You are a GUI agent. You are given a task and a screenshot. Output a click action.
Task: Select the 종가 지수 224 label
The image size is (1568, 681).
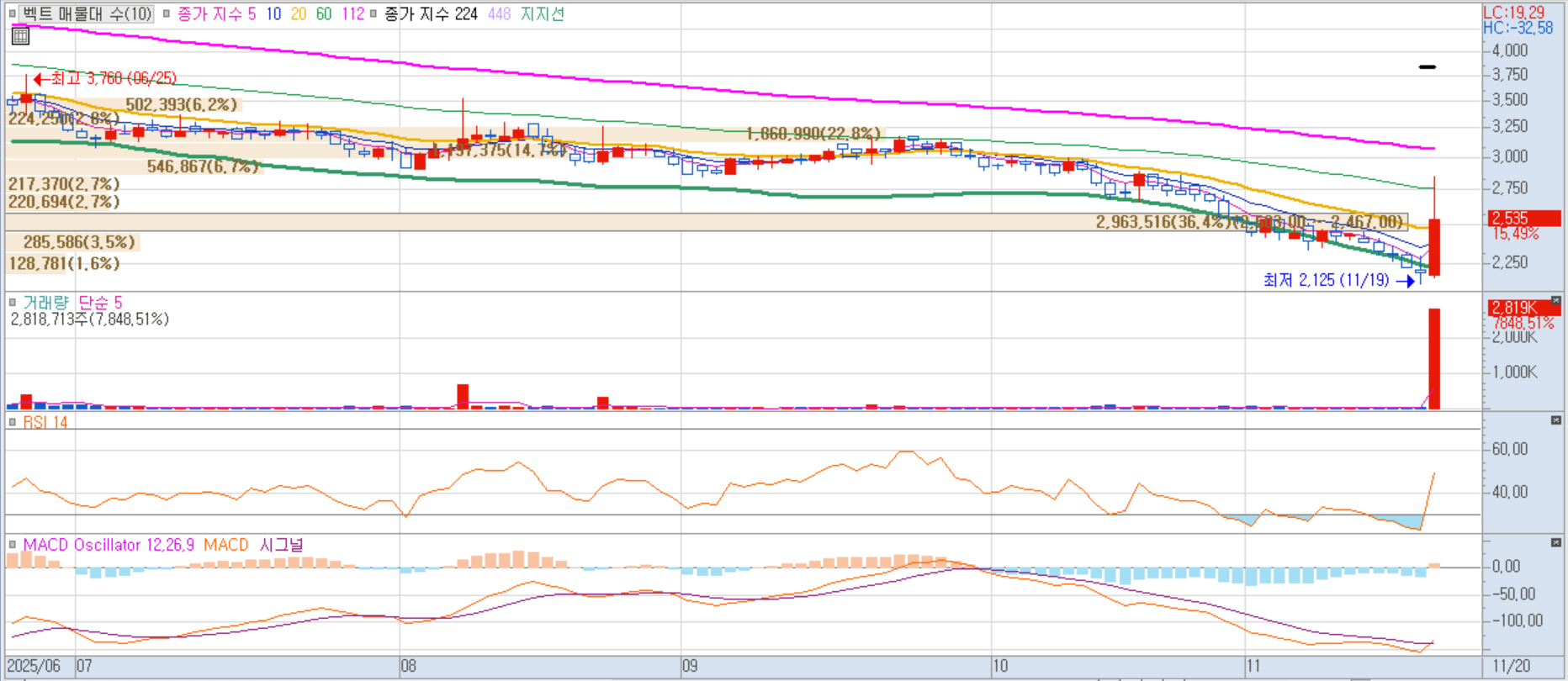[431, 13]
